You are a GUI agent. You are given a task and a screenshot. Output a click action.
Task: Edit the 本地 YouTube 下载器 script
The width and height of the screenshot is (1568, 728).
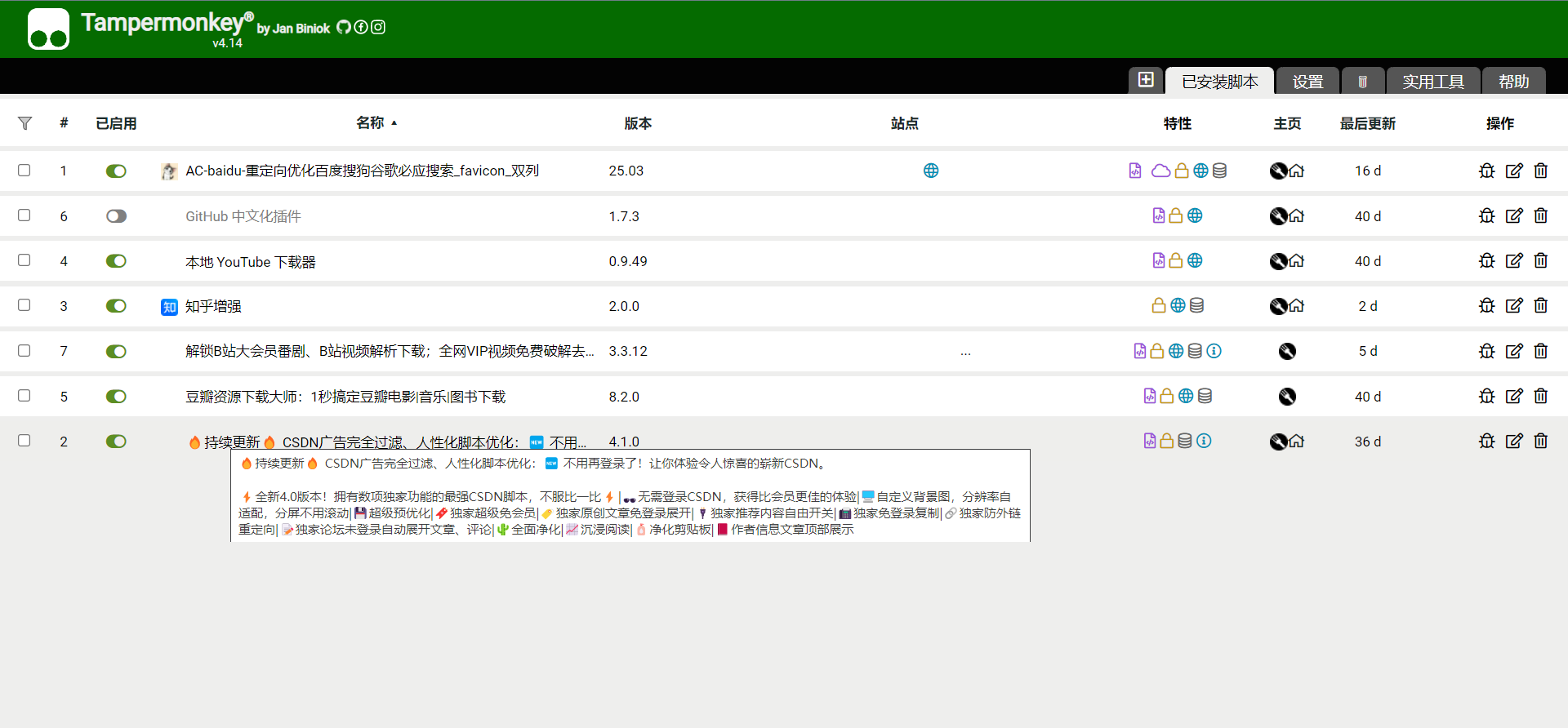tap(1514, 260)
